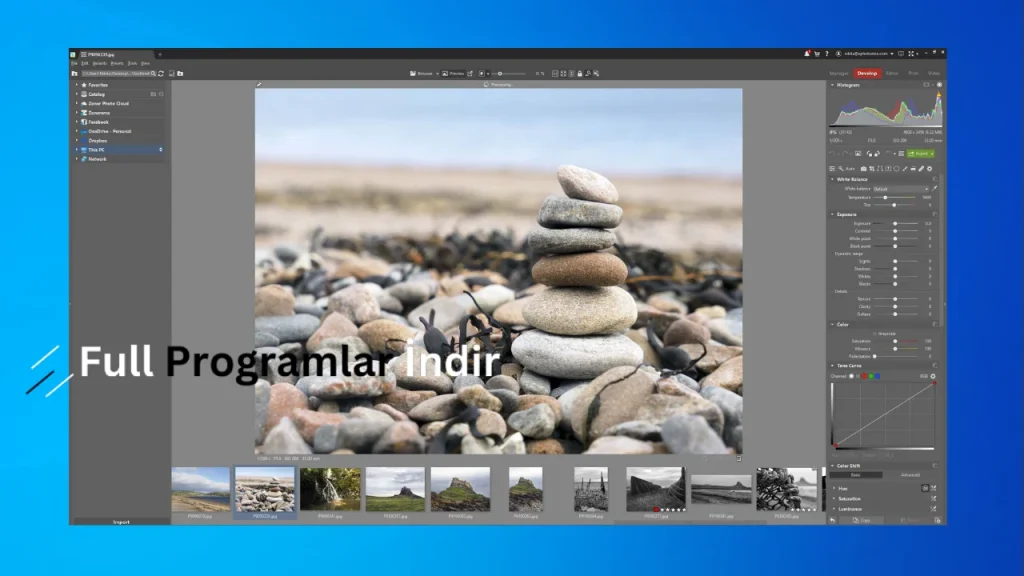Collapse the White Balance section
The image size is (1024, 576).
(x=832, y=179)
